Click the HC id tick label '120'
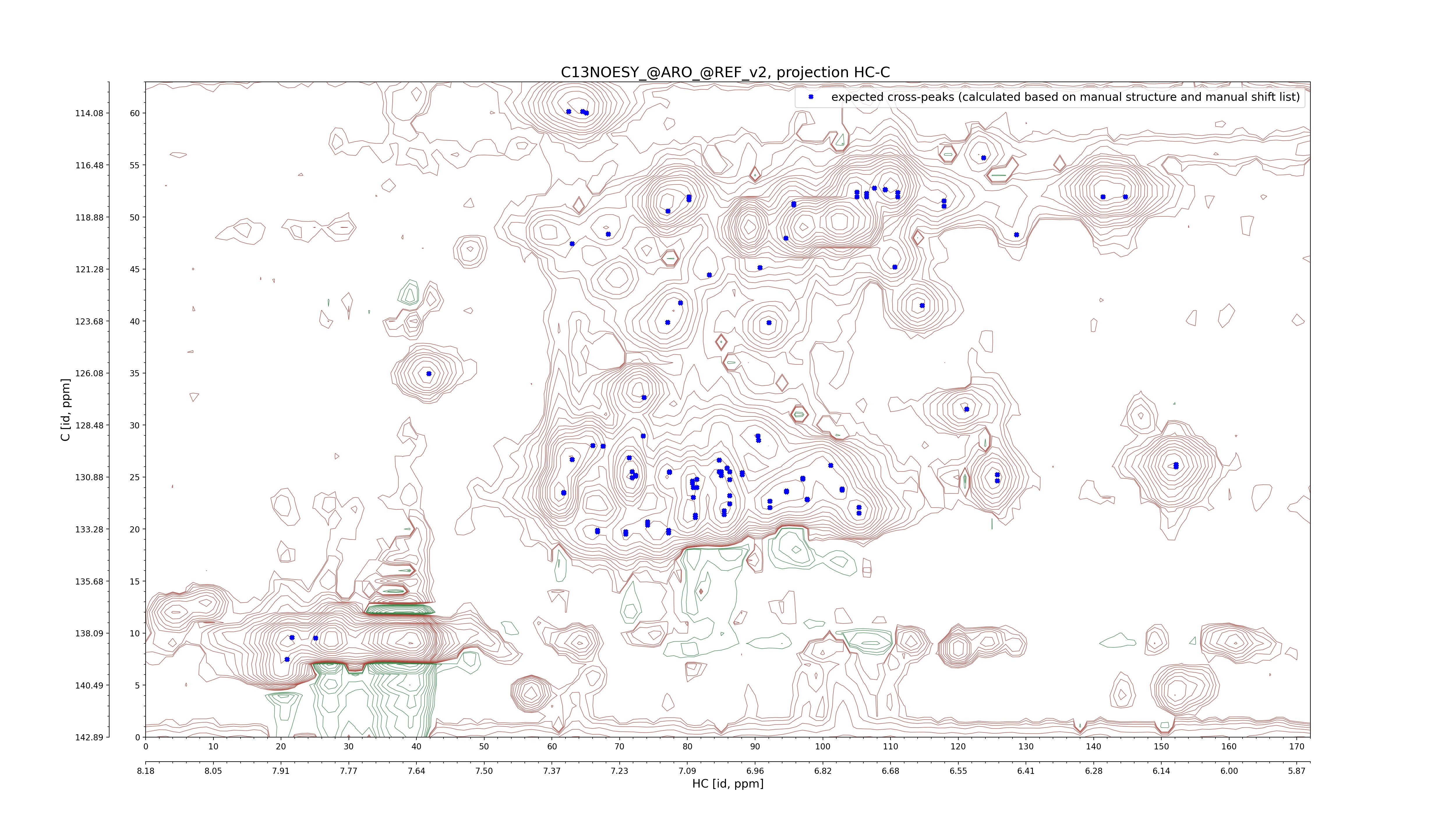 click(958, 747)
